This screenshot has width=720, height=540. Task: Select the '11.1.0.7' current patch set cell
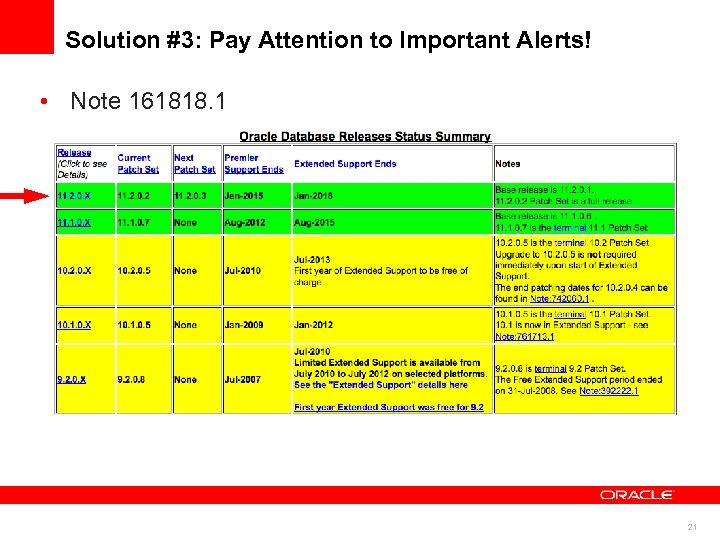tap(144, 223)
